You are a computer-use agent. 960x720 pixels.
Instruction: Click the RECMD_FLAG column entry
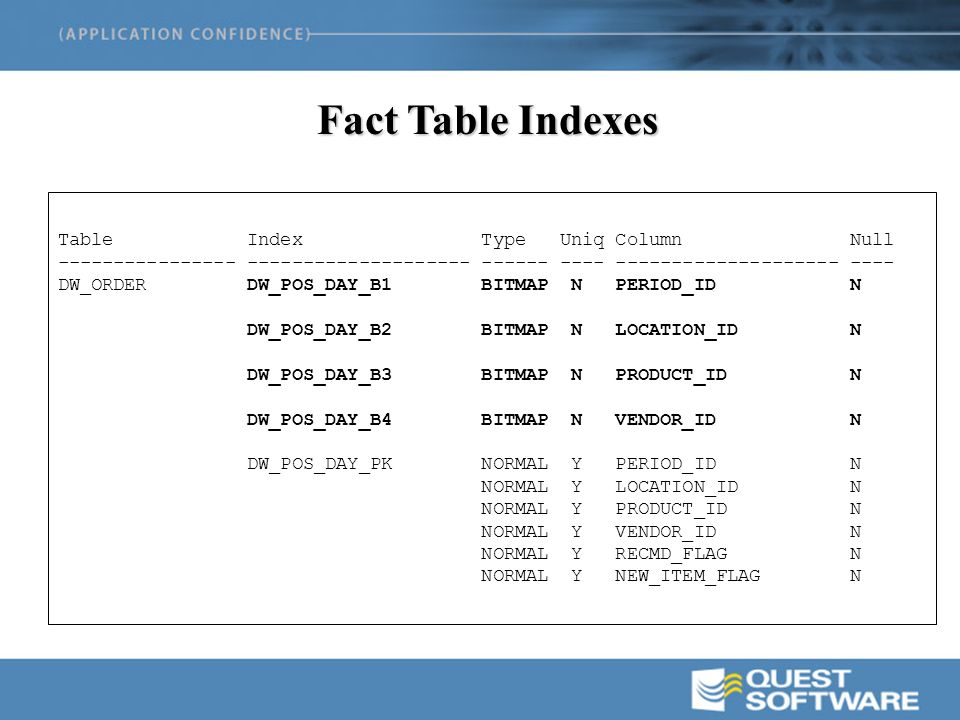pos(672,553)
